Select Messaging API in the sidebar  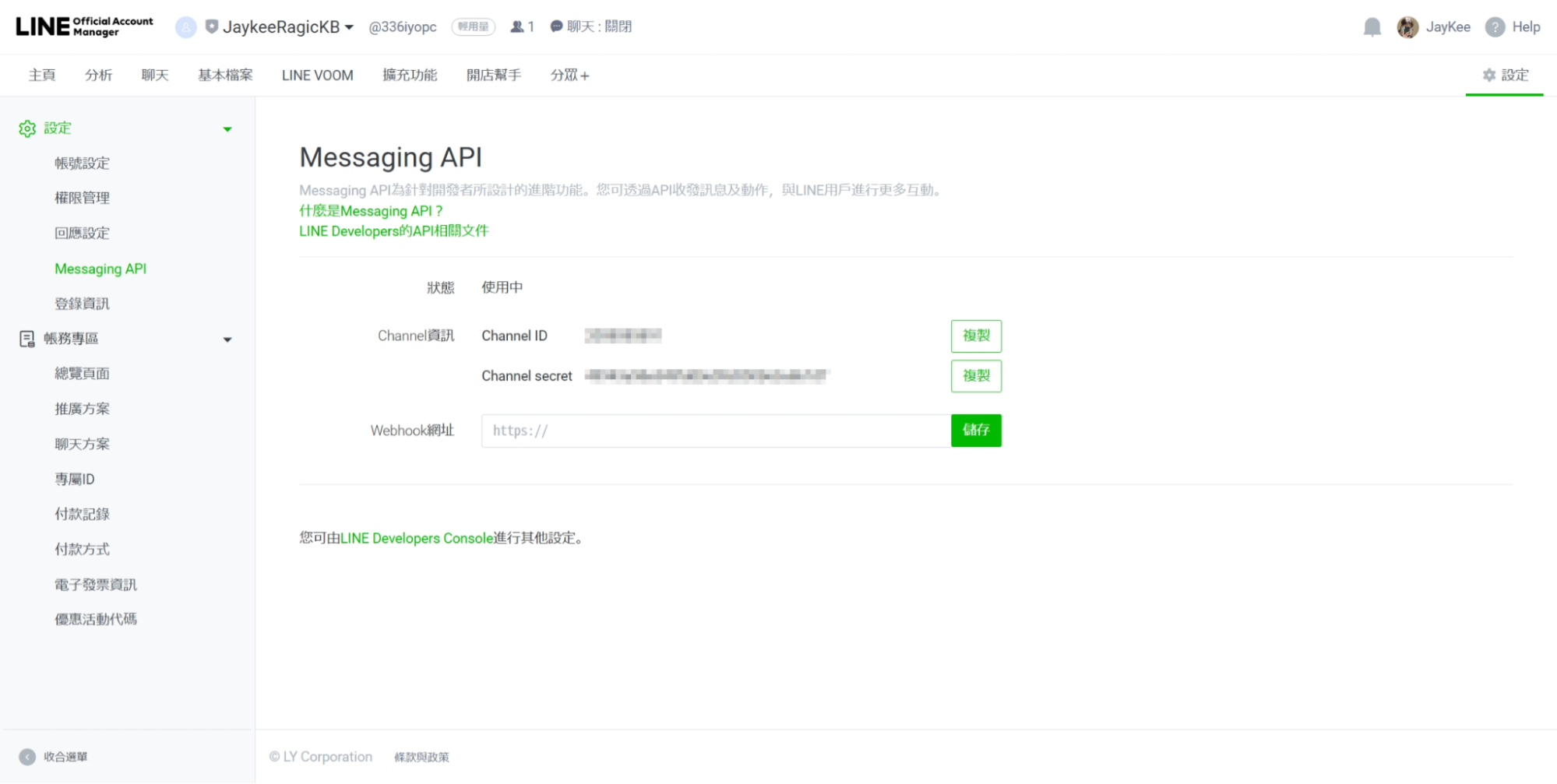coord(100,269)
